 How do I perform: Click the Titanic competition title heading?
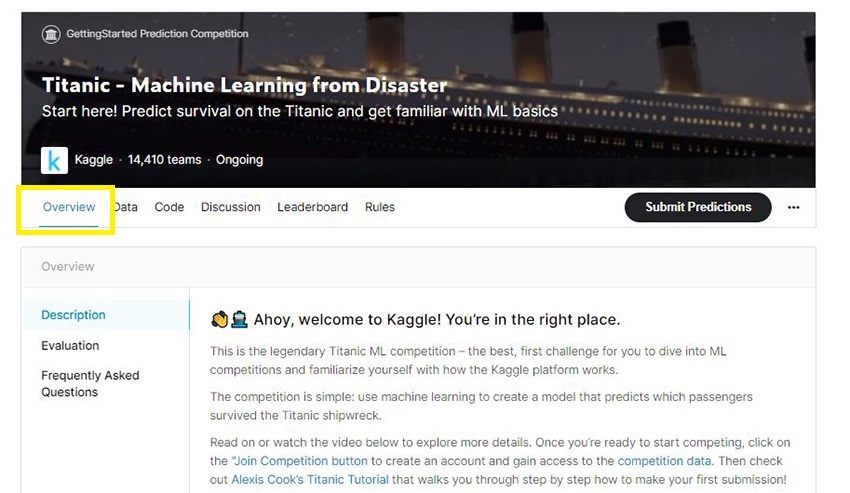pos(244,85)
